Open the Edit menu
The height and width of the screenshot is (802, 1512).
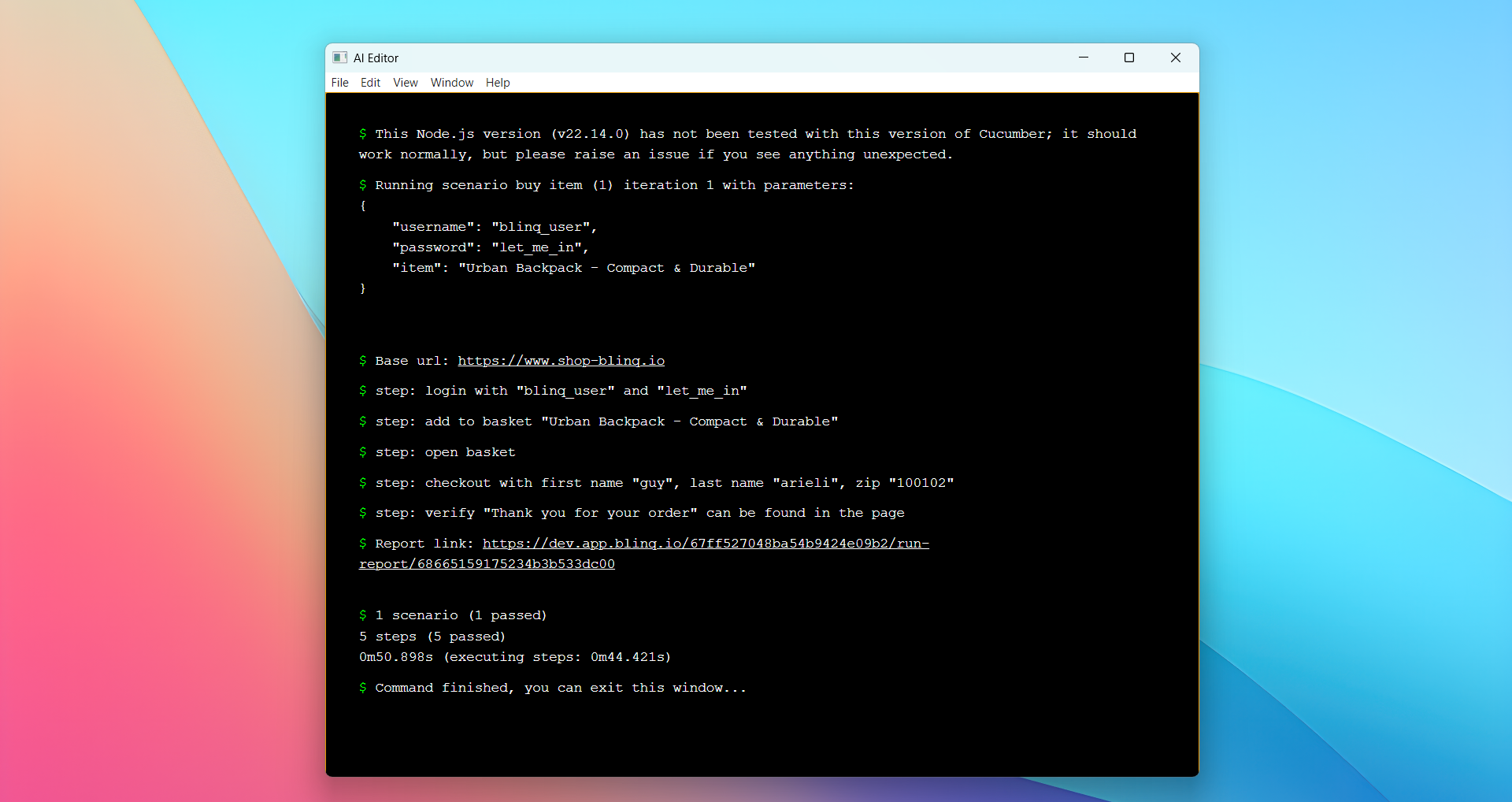[370, 83]
